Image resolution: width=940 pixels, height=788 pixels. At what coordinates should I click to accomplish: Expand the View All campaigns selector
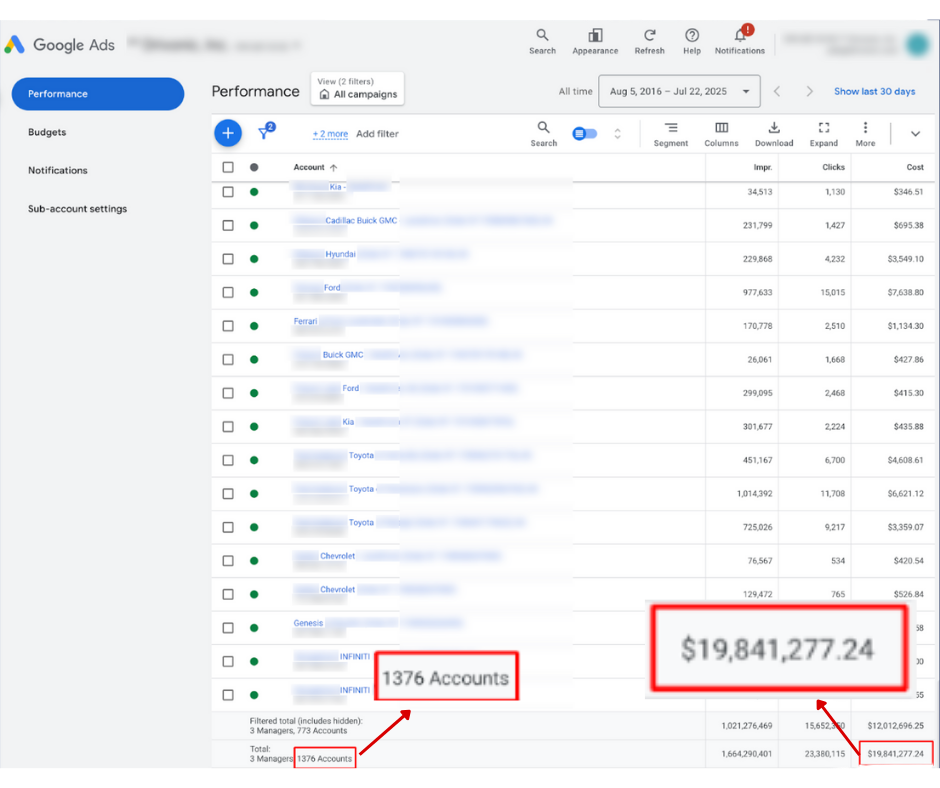coord(357,89)
